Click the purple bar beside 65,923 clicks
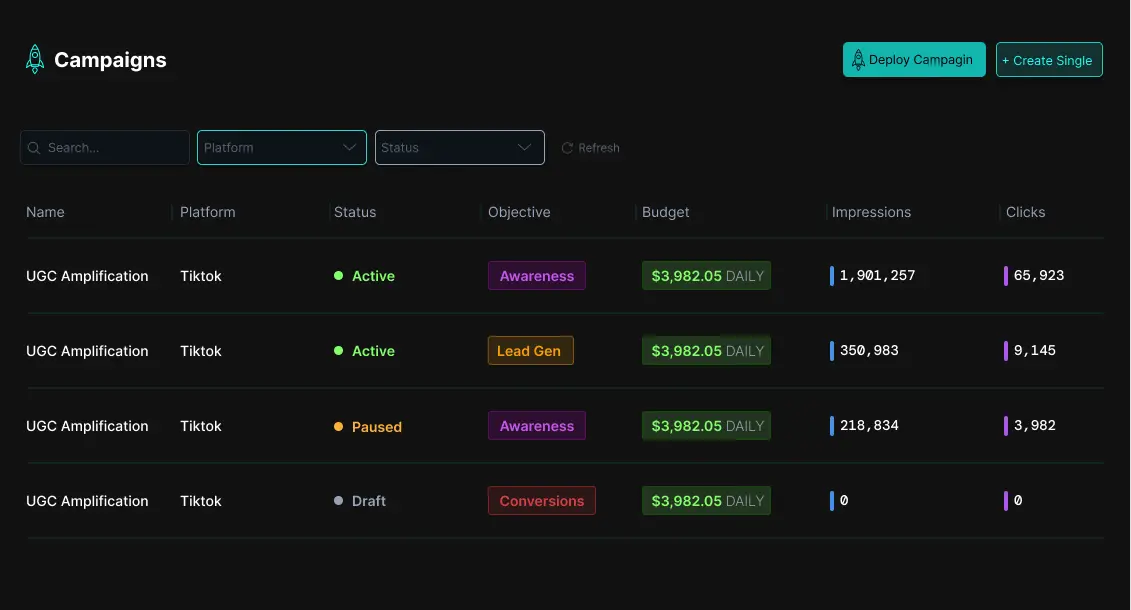1131x610 pixels. 1006,275
